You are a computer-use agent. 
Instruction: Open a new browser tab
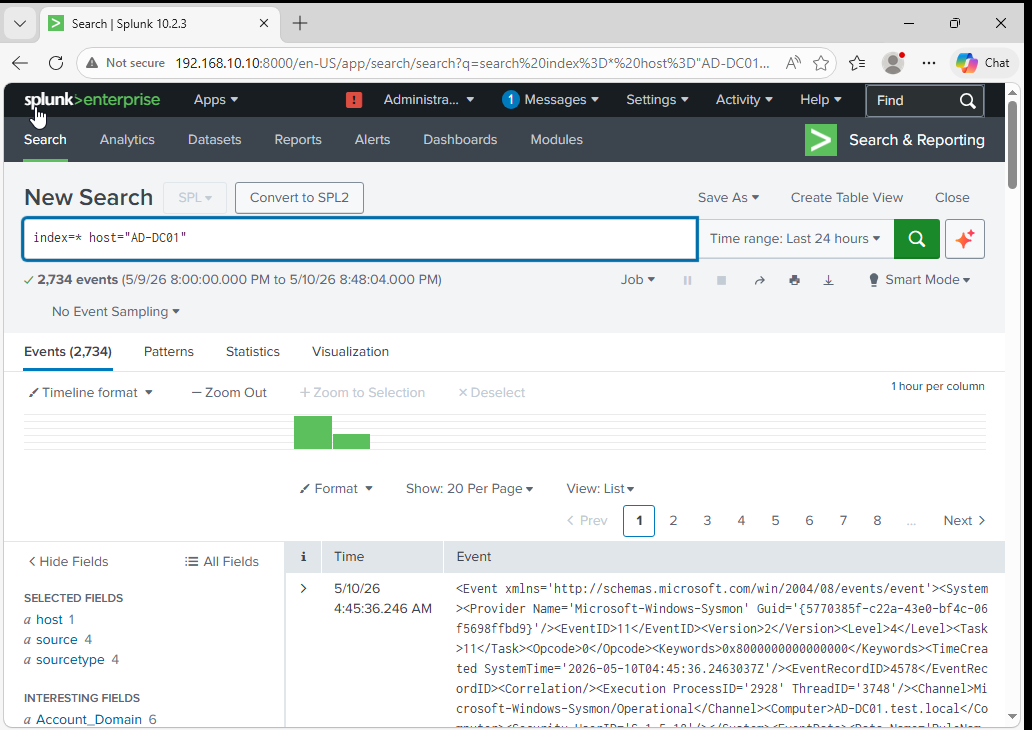[300, 24]
